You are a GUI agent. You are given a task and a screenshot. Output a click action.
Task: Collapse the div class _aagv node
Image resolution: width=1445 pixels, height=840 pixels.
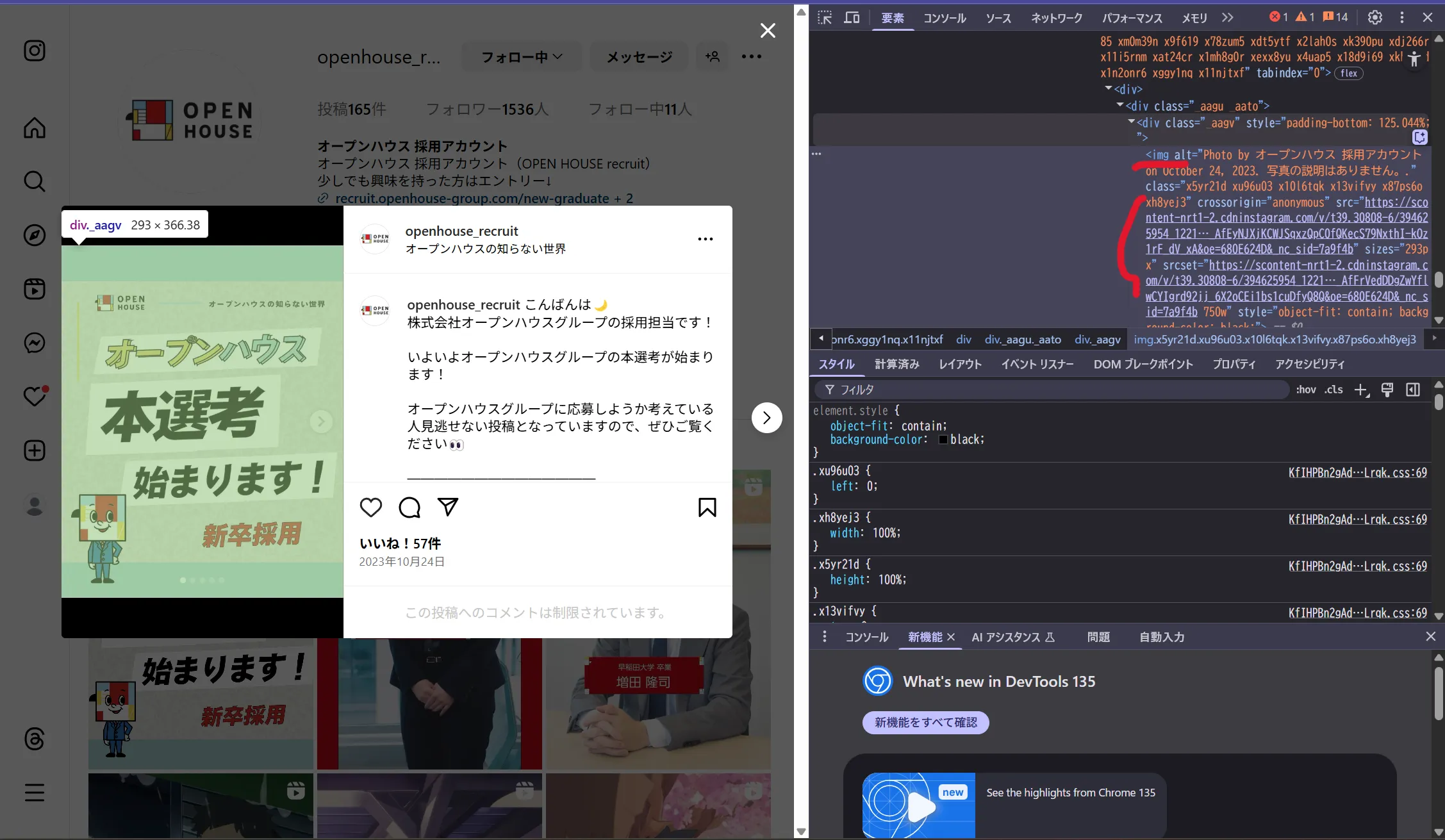pyautogui.click(x=1132, y=122)
